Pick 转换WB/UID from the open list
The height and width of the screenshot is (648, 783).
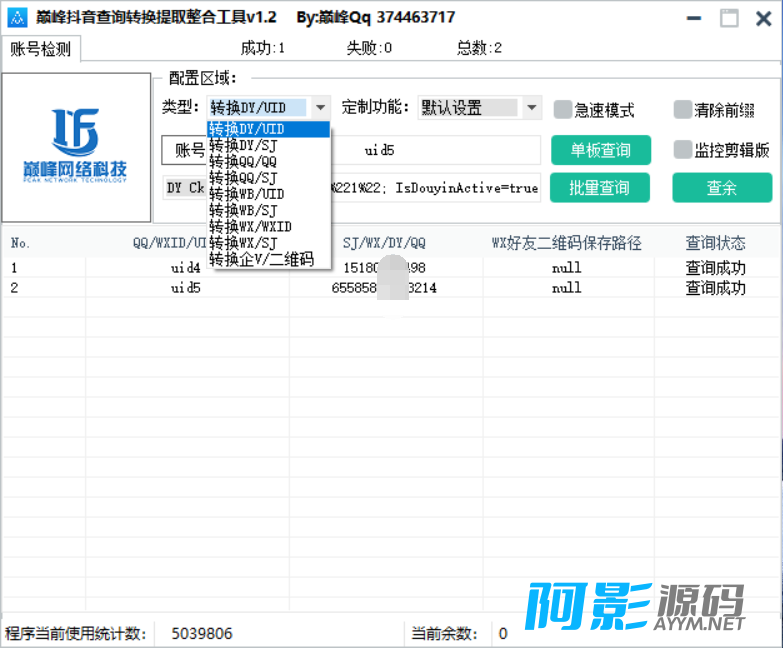(247, 194)
